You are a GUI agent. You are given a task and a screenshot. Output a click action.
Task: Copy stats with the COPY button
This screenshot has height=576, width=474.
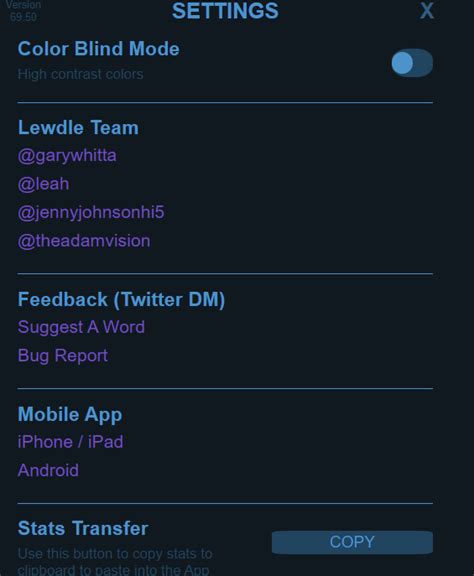[x=352, y=542]
